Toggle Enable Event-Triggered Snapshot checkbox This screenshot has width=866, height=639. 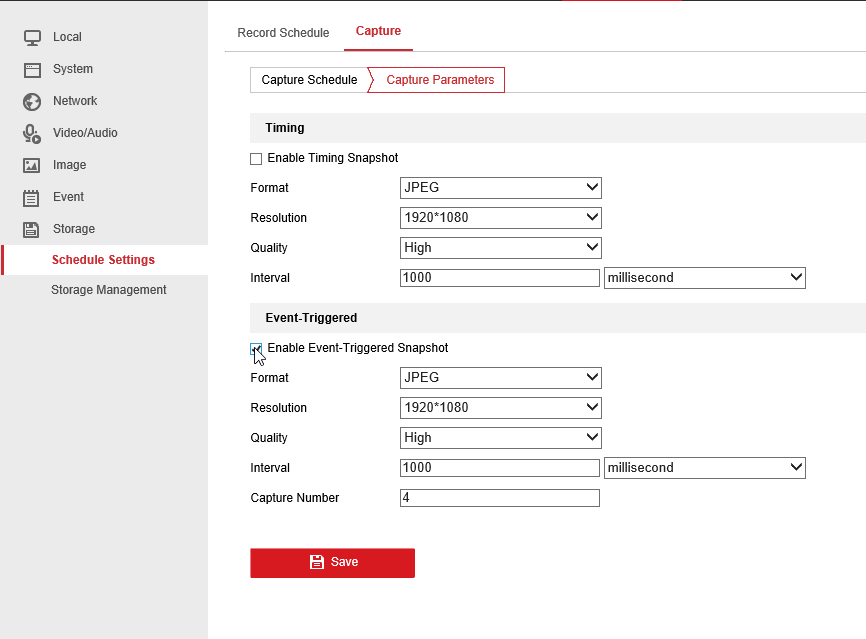point(256,349)
